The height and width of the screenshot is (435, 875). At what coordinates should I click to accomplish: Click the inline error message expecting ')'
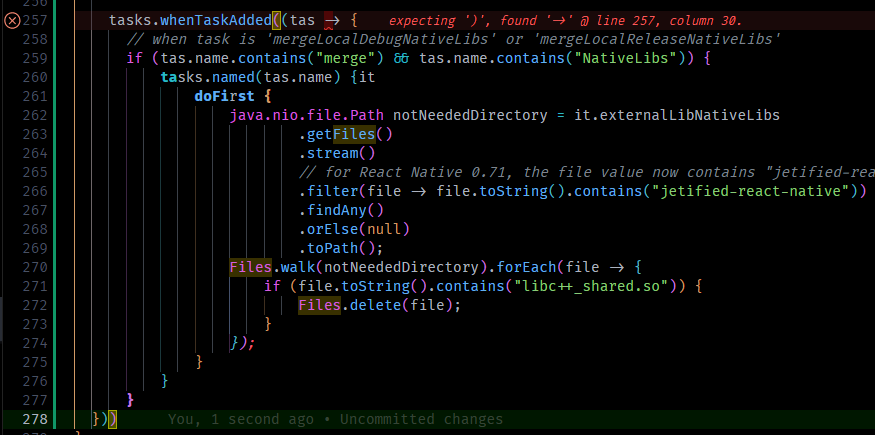(565, 21)
